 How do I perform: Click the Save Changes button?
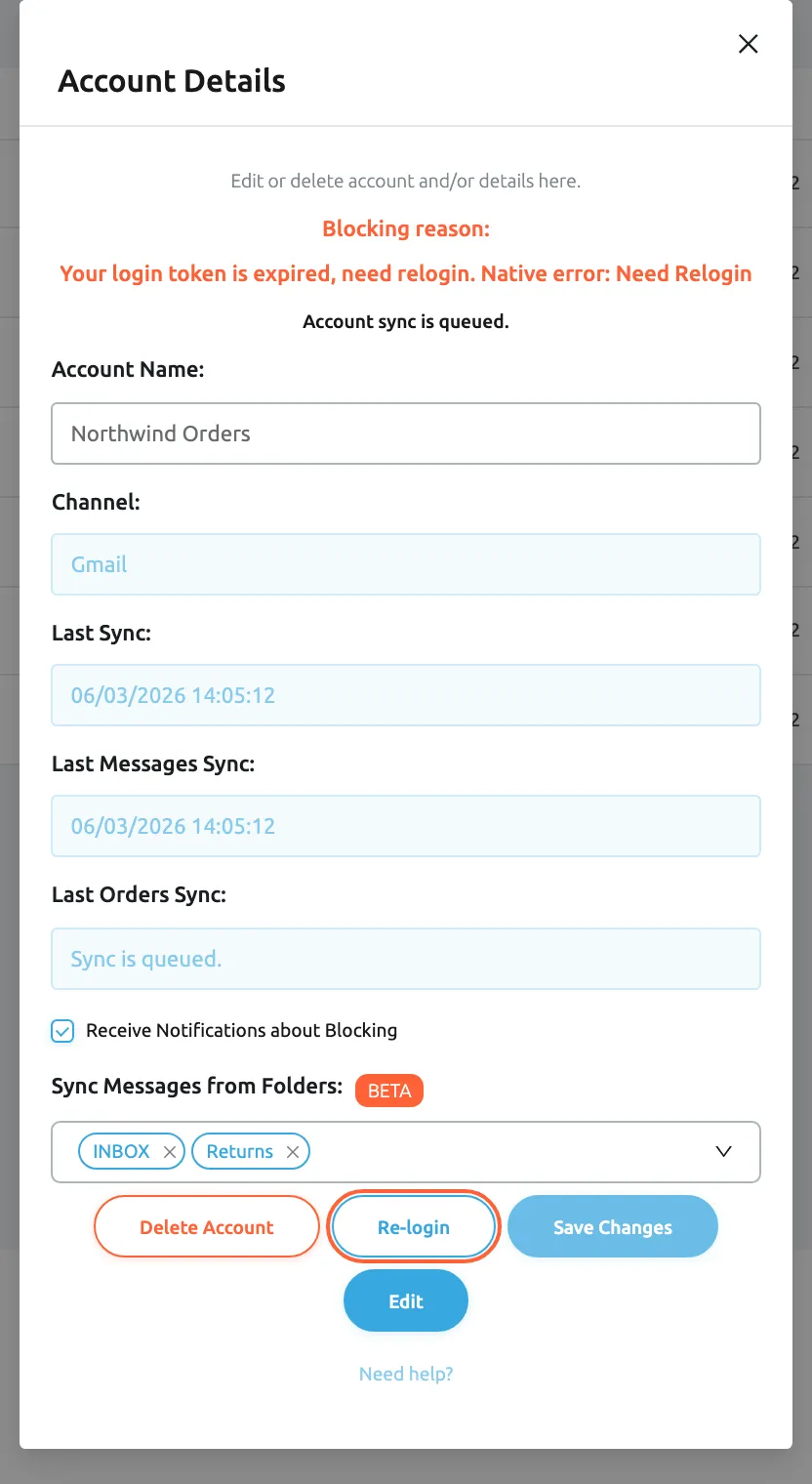[613, 1227]
